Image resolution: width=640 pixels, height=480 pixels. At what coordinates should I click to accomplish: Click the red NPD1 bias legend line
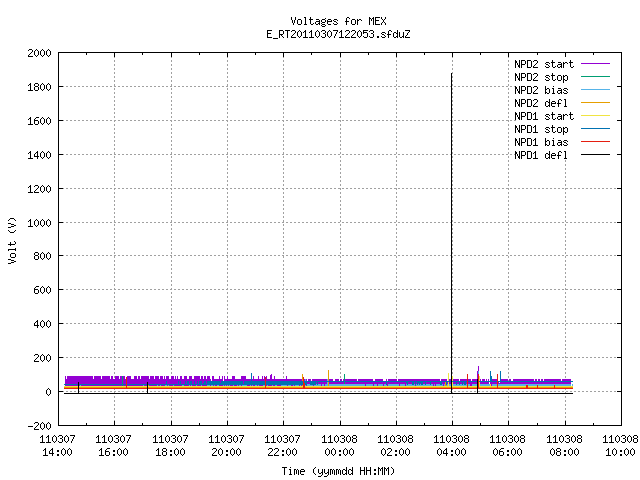[x=595, y=142]
